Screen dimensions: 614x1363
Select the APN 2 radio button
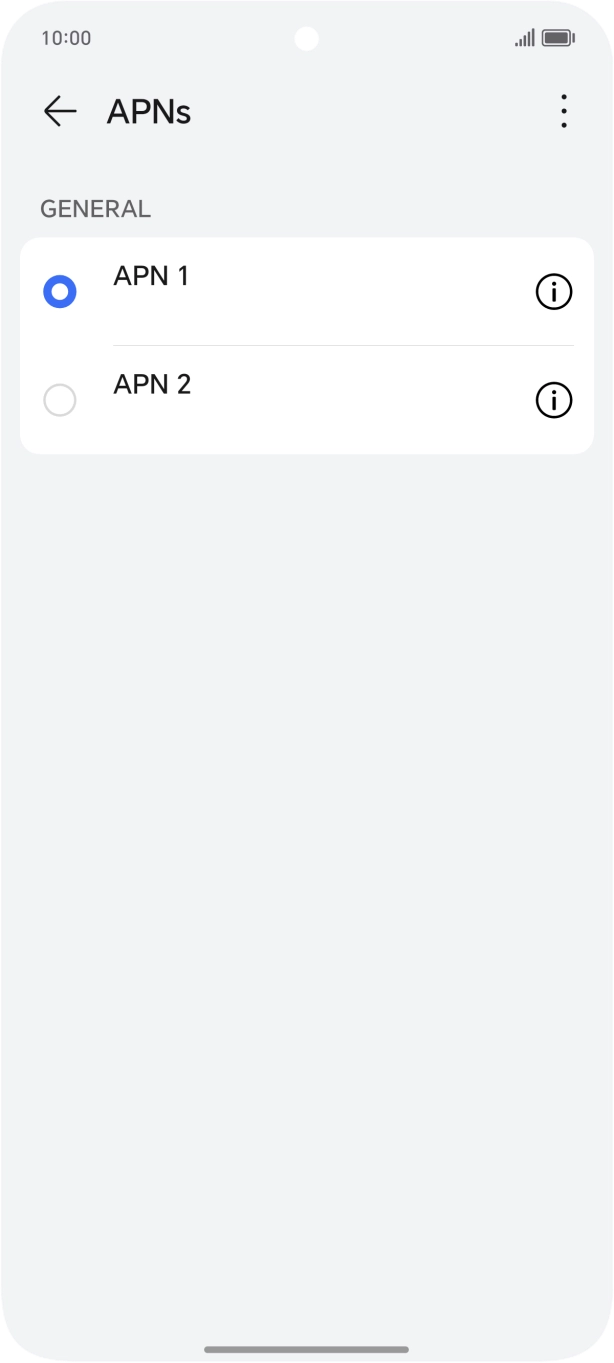click(59, 400)
